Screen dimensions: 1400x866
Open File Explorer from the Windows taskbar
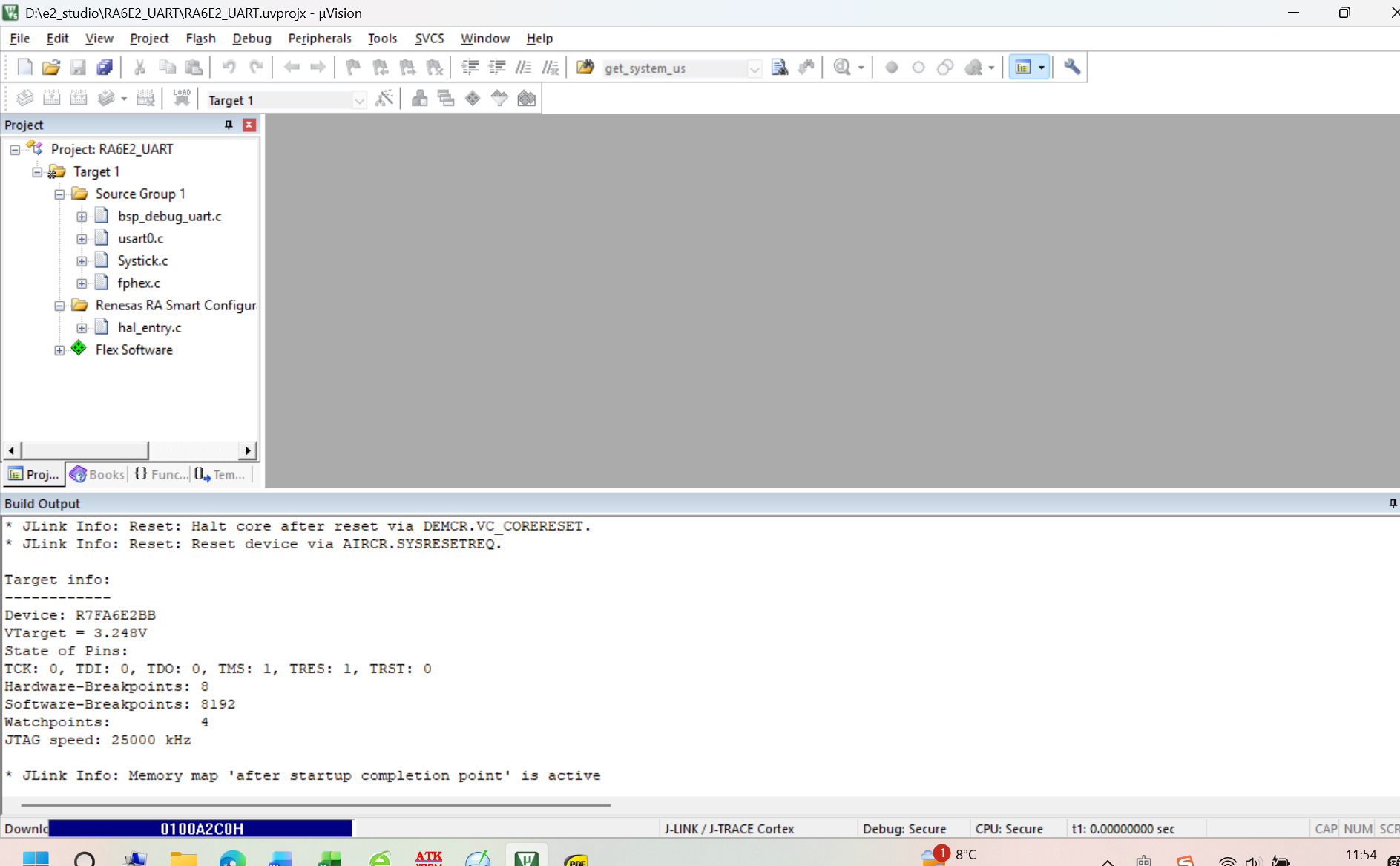(183, 859)
